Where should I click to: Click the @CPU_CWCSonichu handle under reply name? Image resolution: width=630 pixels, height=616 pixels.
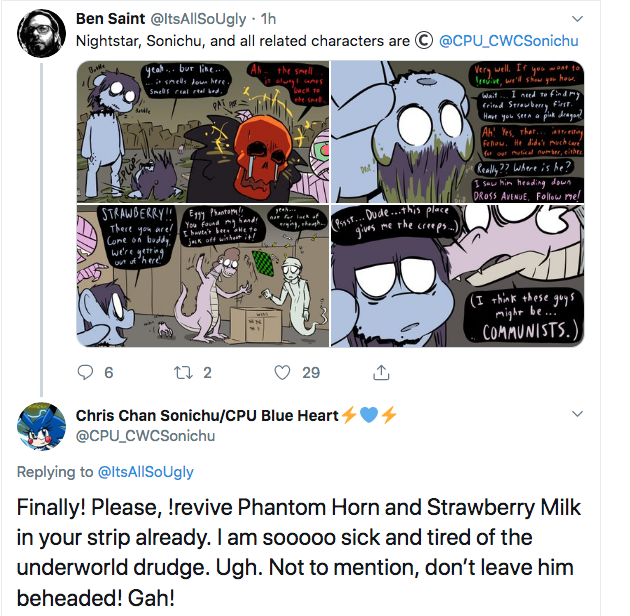coord(145,436)
